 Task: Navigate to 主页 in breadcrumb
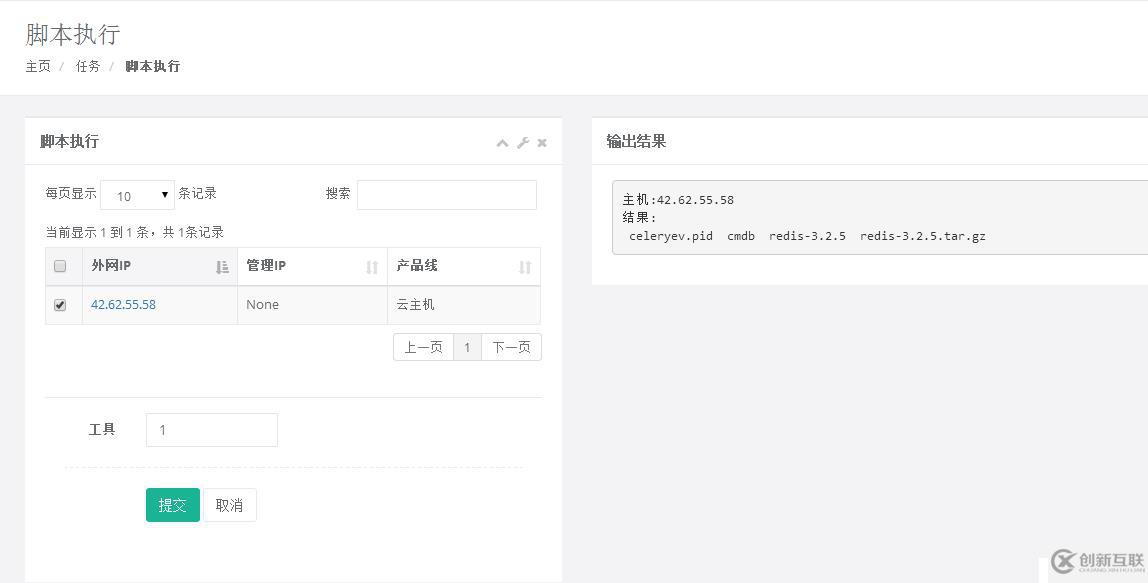(38, 66)
